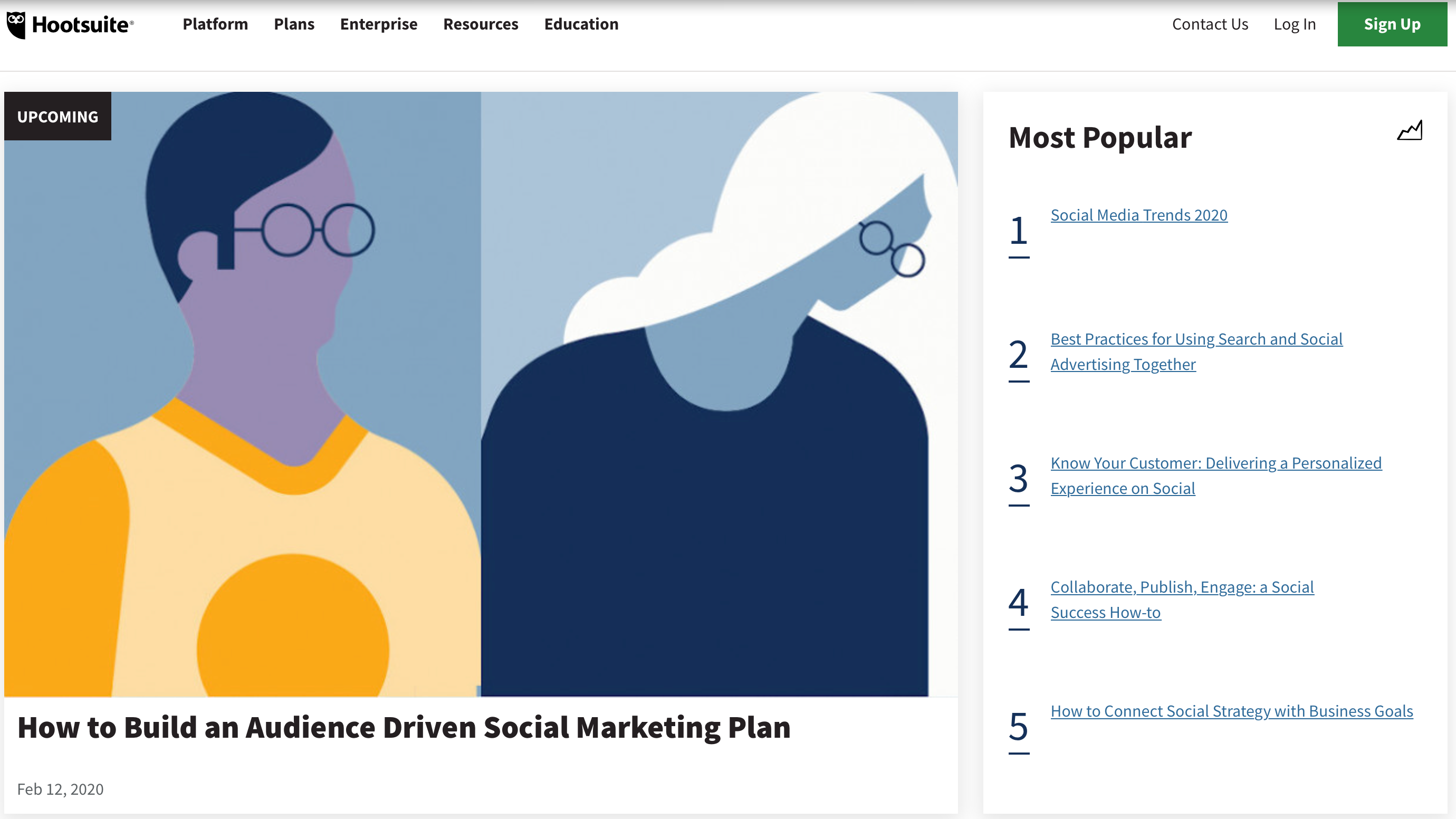The height and width of the screenshot is (819, 1456).
Task: Open the Audience Driven Social Marketing Plan headline
Action: tap(404, 727)
